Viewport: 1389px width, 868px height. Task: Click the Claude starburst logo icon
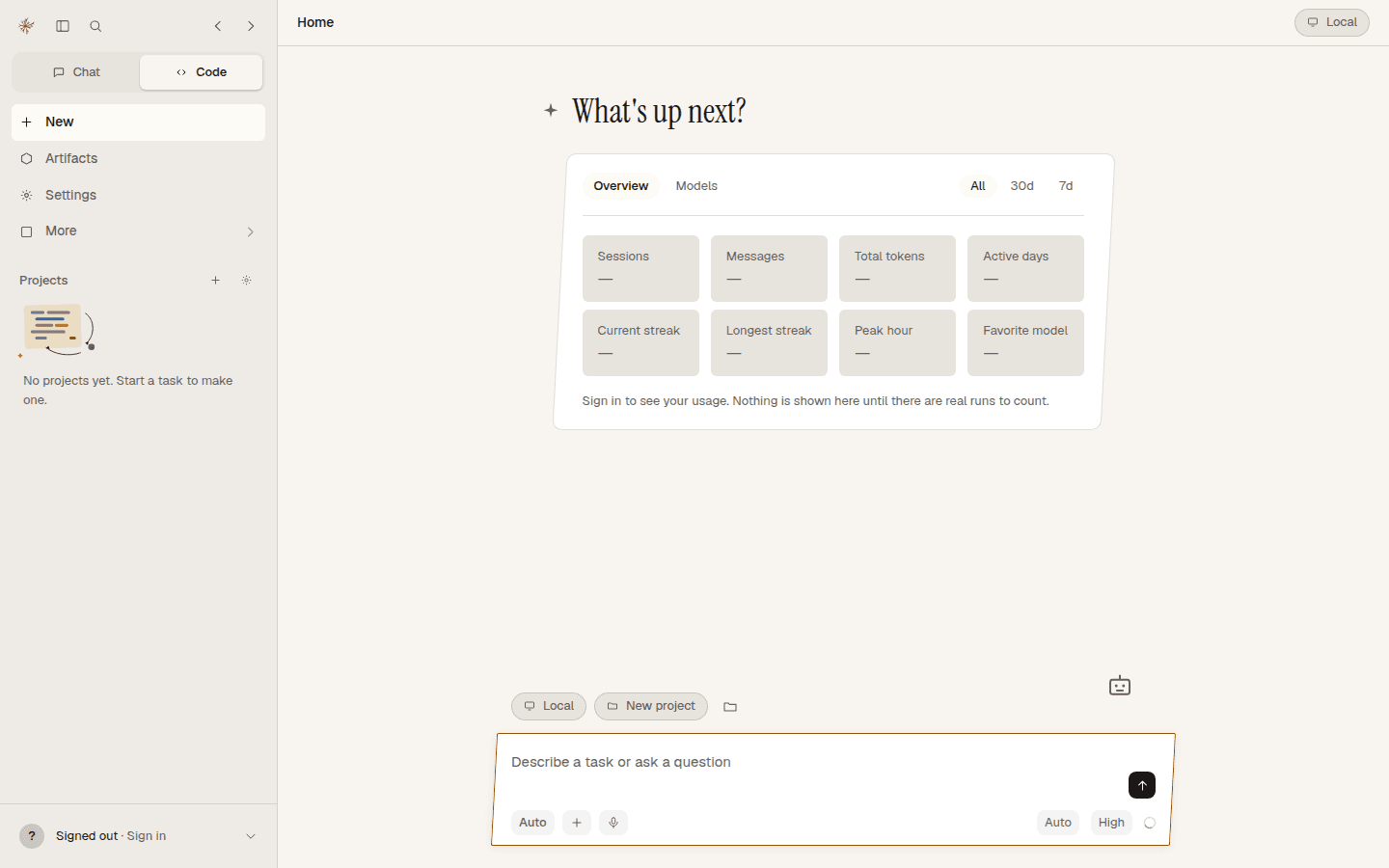(27, 26)
